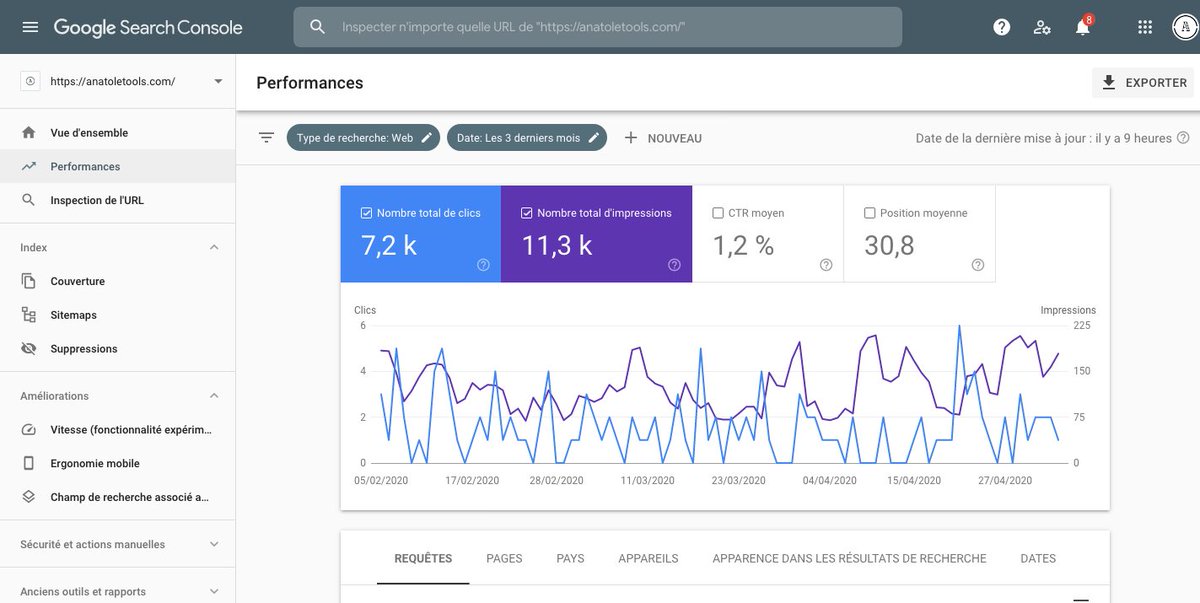Open the APPAREILS tab

click(x=648, y=558)
